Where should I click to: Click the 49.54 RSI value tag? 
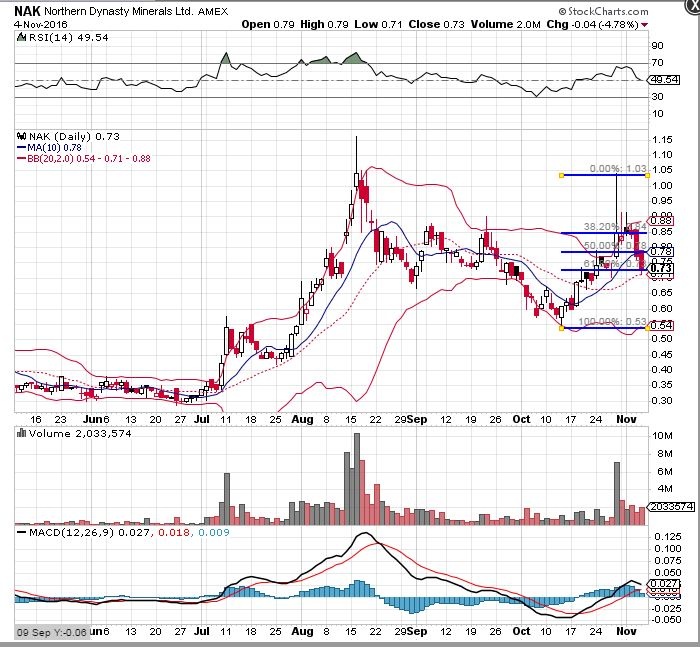click(x=661, y=78)
